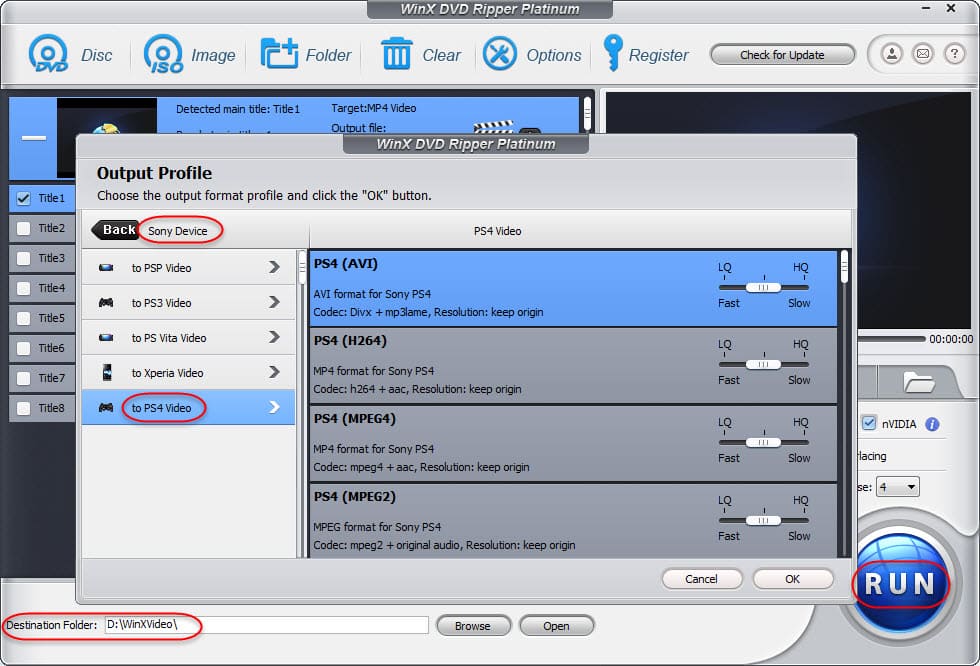Check the Title3 checkbox

click(24, 259)
